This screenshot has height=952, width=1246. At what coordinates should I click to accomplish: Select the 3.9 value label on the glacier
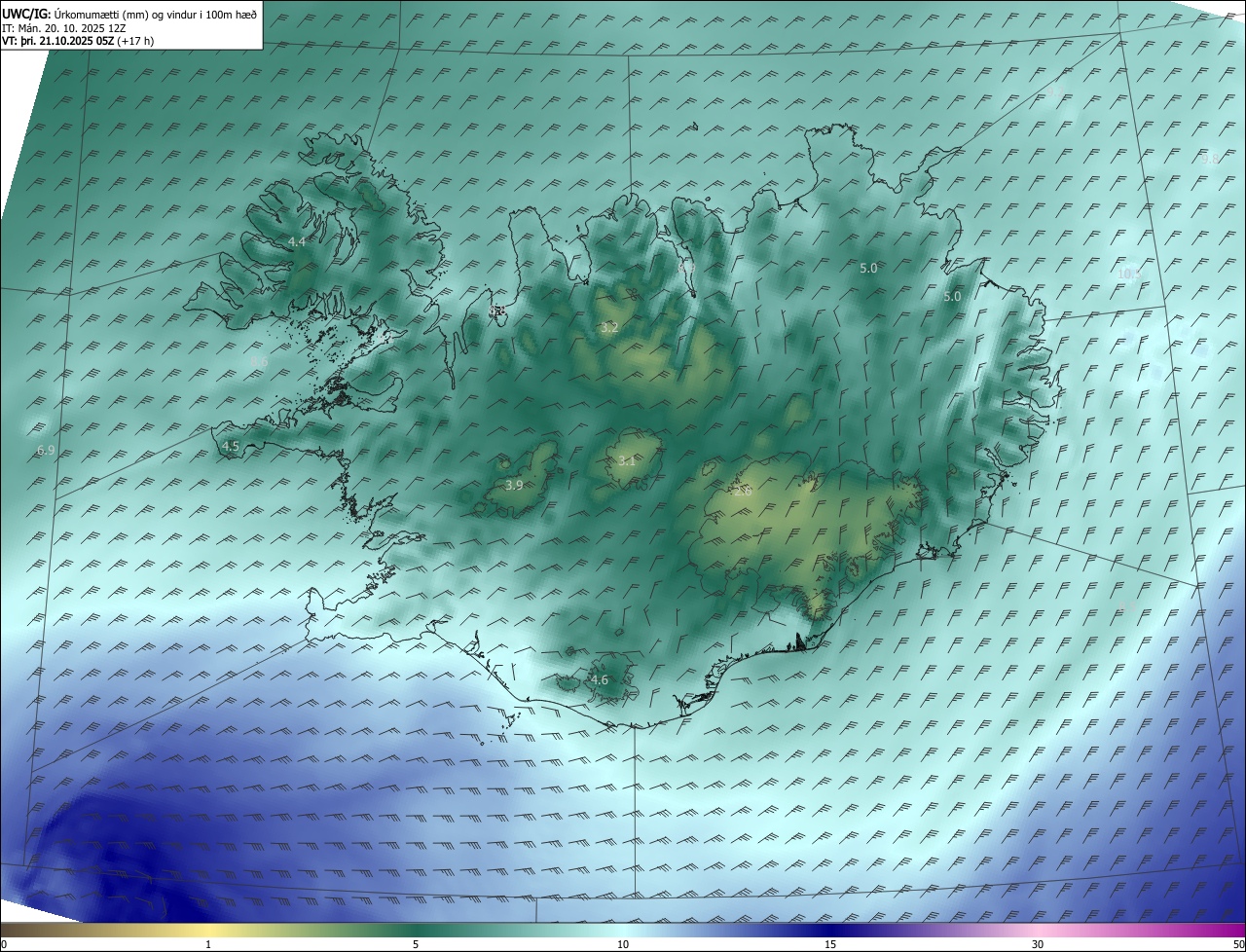[x=514, y=485]
